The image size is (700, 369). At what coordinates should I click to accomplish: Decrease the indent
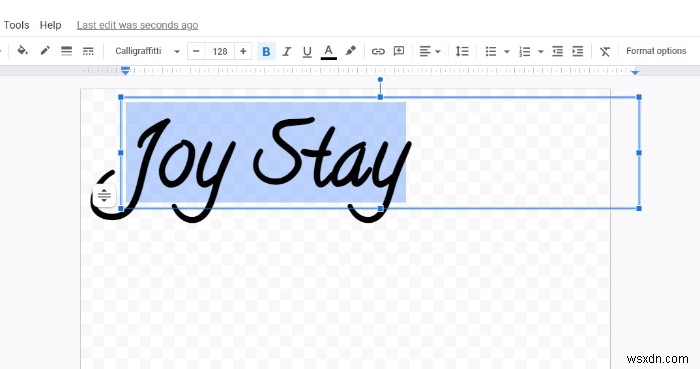pos(557,51)
